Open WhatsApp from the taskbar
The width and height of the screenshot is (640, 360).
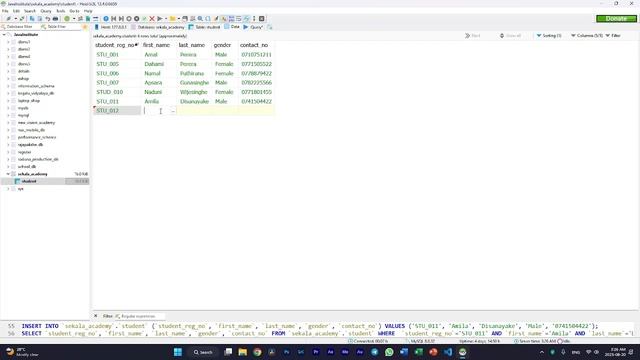coord(389,352)
